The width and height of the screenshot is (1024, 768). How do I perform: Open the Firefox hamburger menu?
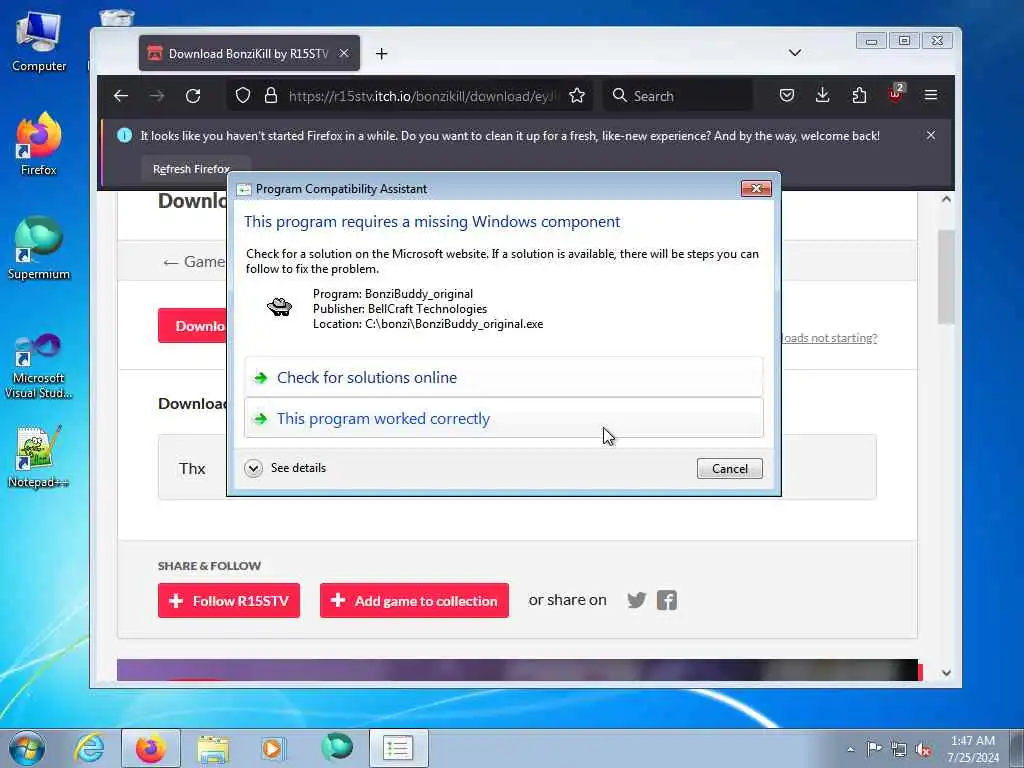click(x=931, y=96)
